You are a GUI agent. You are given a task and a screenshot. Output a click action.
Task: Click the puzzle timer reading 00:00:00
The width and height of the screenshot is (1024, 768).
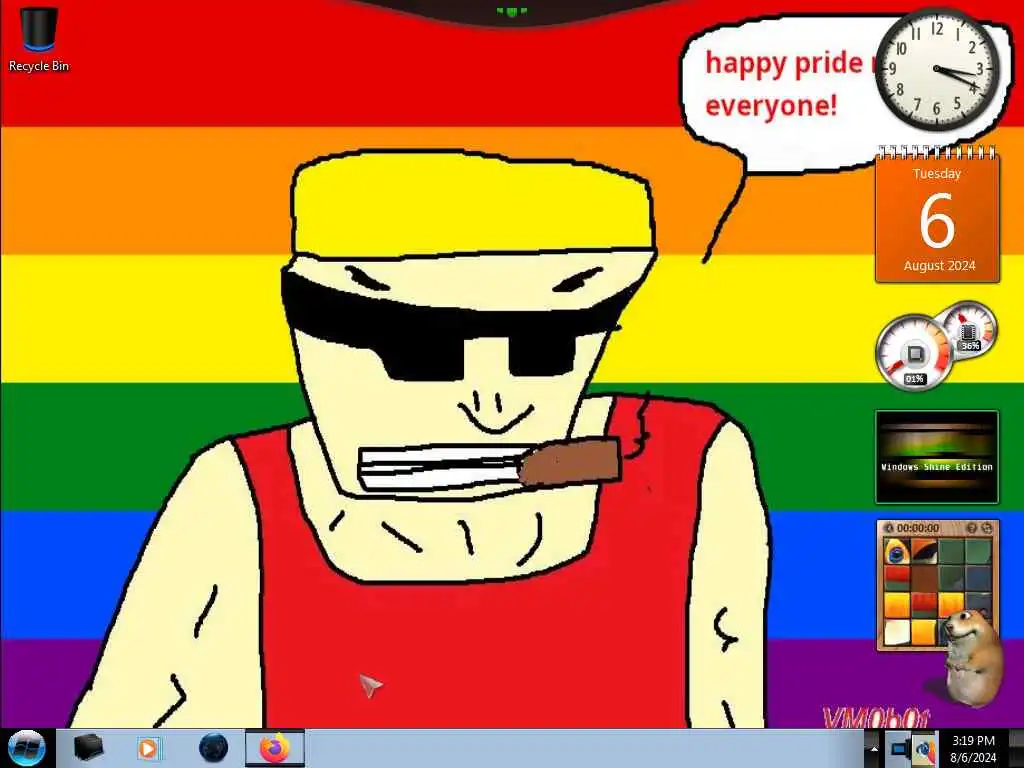click(x=918, y=528)
